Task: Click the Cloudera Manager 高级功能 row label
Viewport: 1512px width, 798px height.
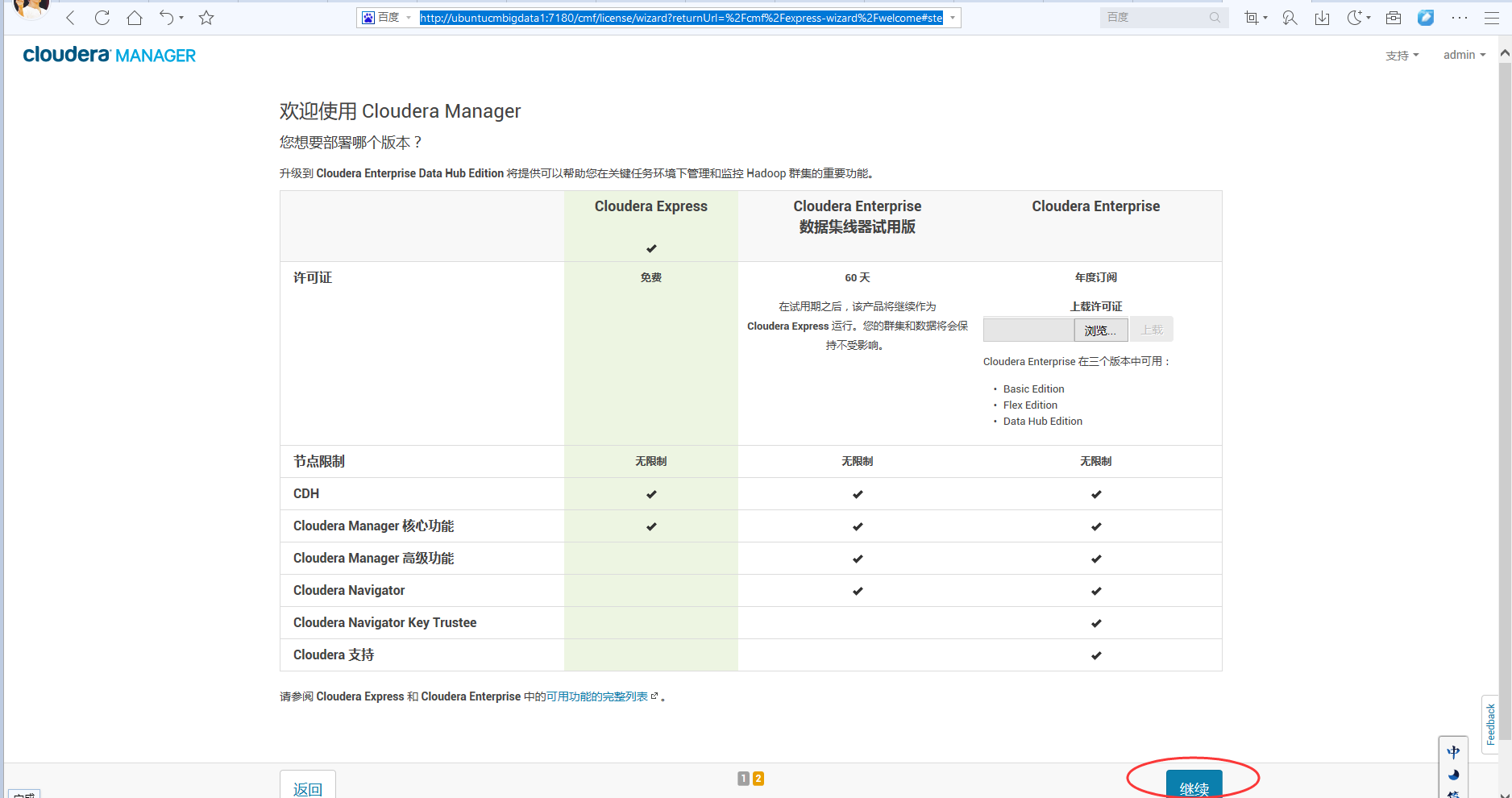Action: point(374,558)
